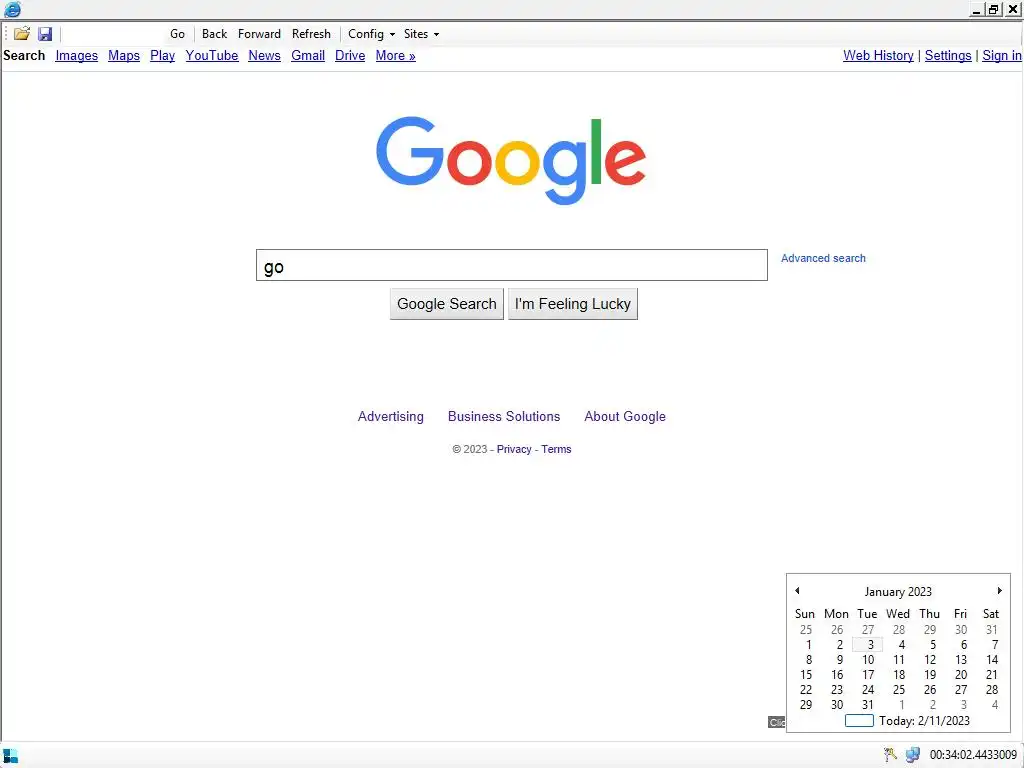Image resolution: width=1024 pixels, height=768 pixels.
Task: Click the Google logo image
Action: [x=511, y=160]
